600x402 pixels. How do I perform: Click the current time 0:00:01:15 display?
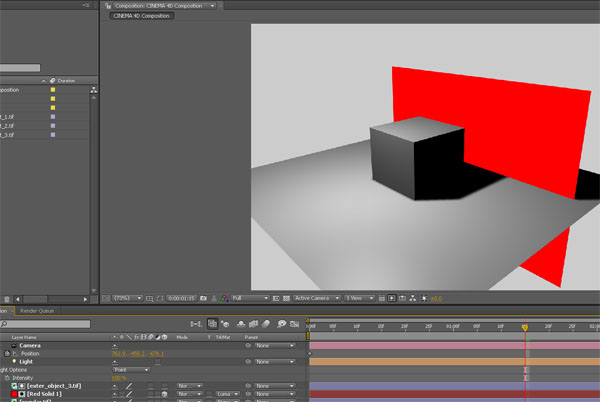tap(181, 298)
